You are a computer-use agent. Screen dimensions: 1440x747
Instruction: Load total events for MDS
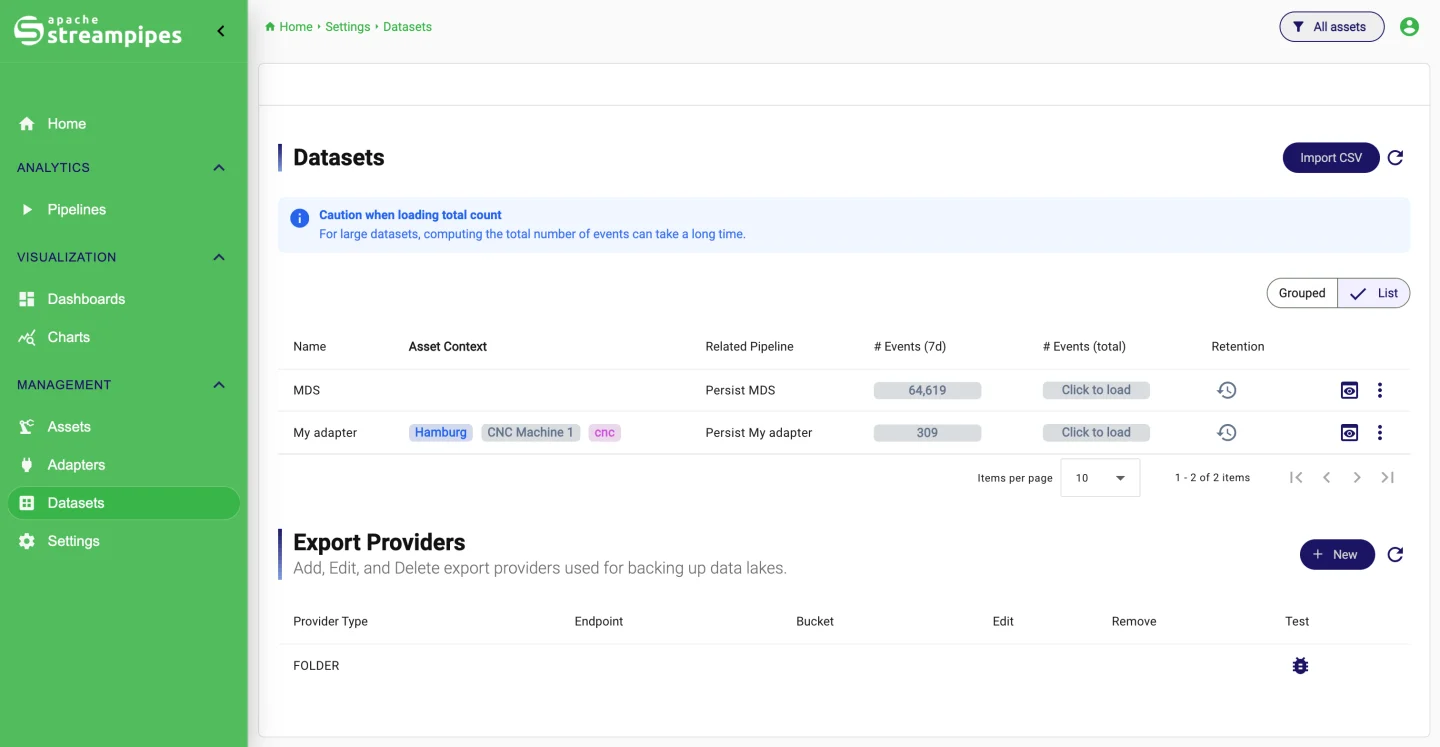(x=1096, y=390)
